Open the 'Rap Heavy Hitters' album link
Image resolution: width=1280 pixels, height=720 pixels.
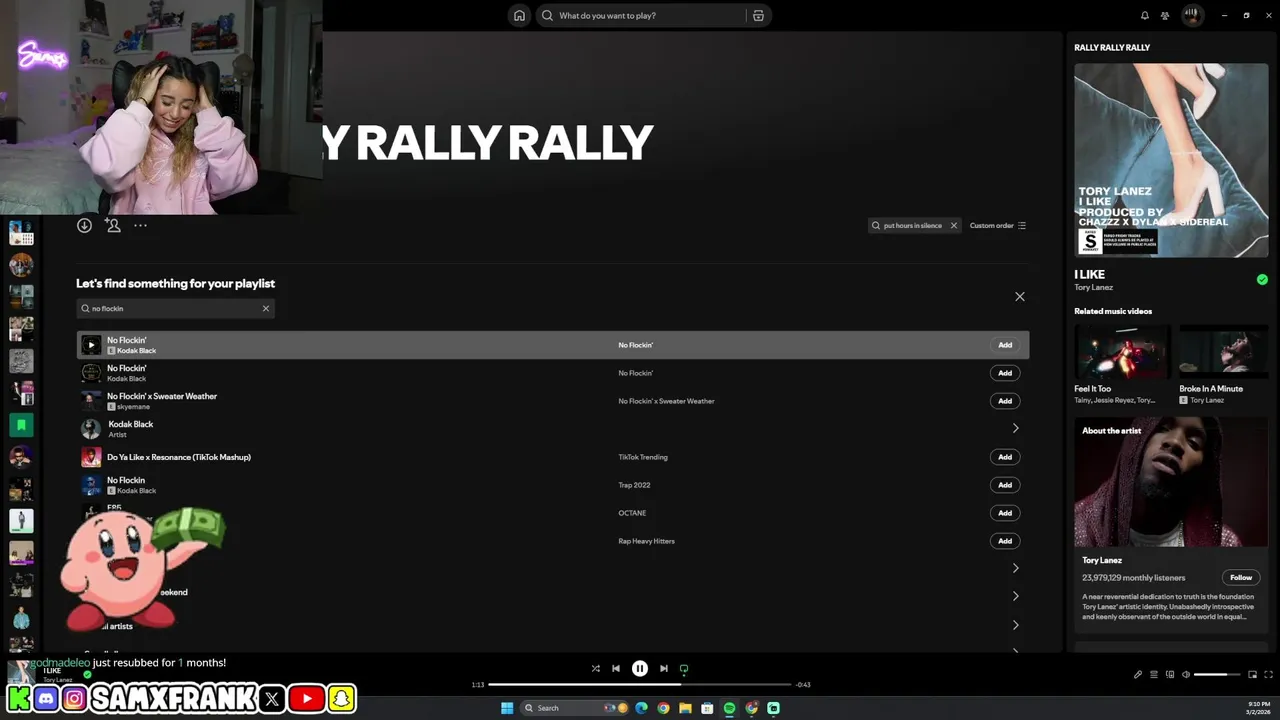[x=646, y=541]
